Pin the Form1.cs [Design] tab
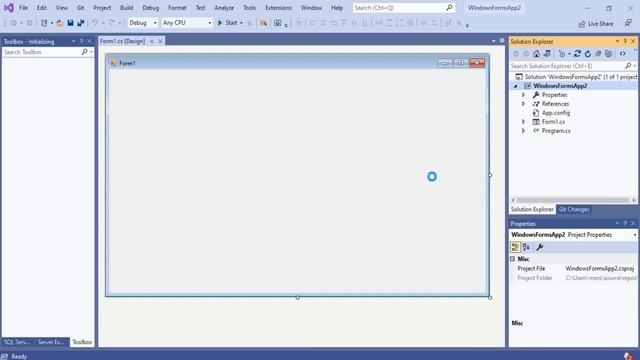This screenshot has width=640, height=360. [x=152, y=41]
